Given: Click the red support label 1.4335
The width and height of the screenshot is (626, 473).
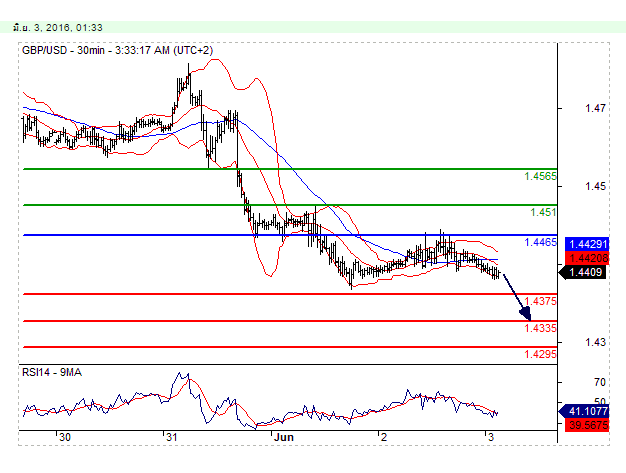Looking at the screenshot, I should point(540,328).
